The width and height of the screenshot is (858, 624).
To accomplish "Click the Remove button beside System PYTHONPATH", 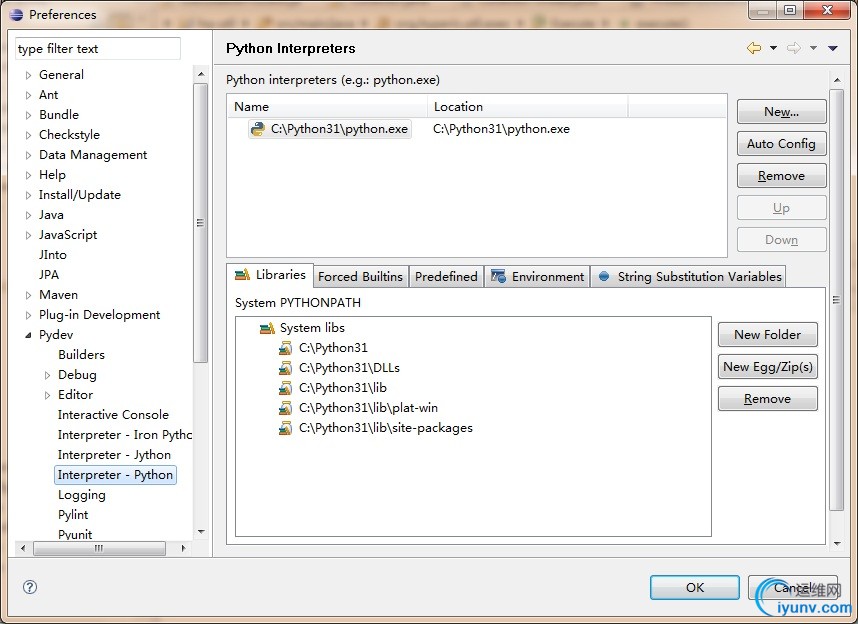I will (x=768, y=399).
